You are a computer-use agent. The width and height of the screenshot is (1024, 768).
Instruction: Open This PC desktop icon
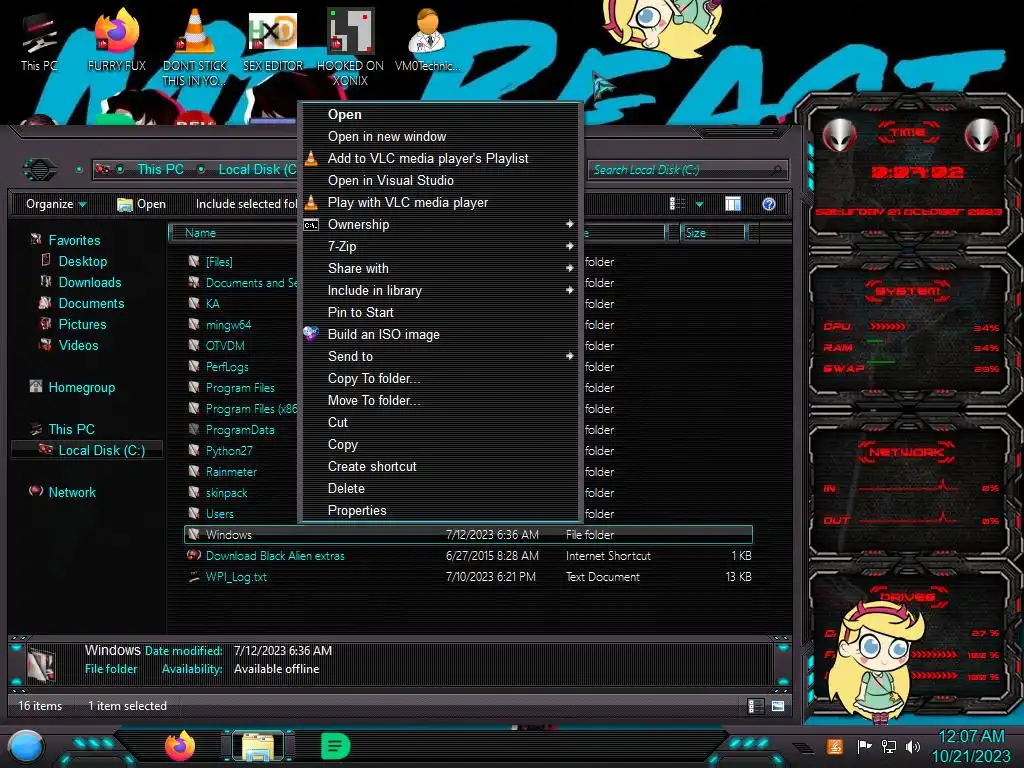click(39, 40)
